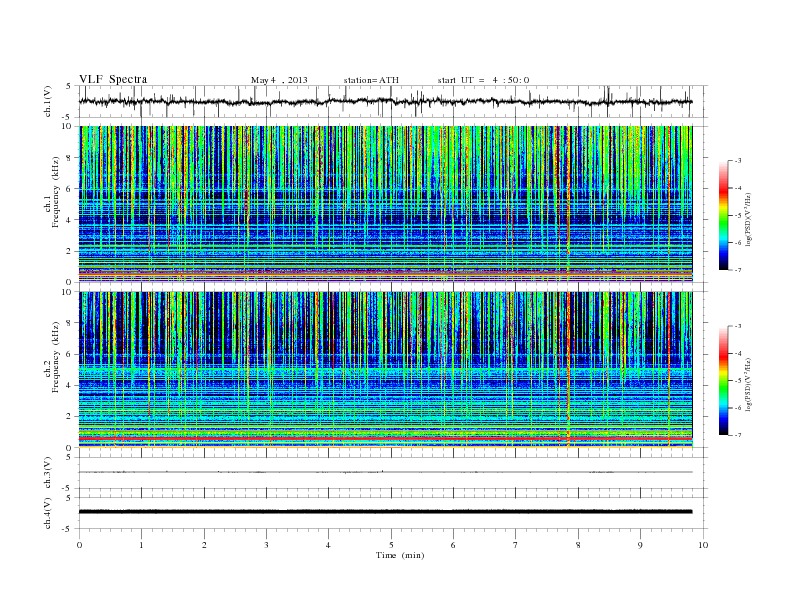
Task: Click the "-7" tick on ch.2 colorbar
Action: pos(738,435)
